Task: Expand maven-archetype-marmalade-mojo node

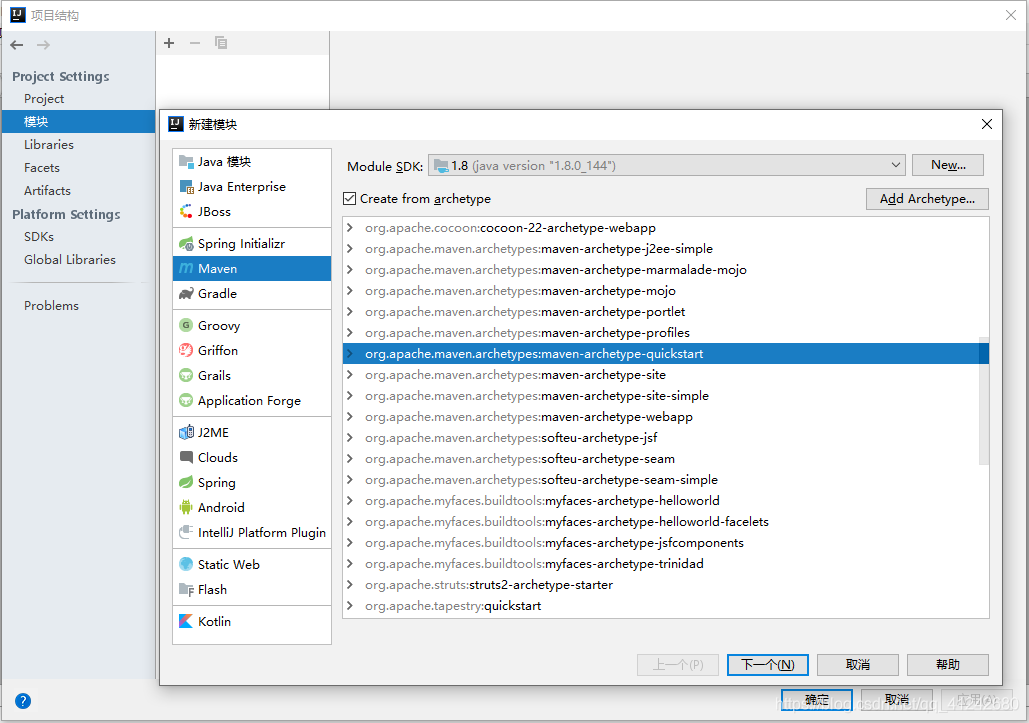Action: pos(350,270)
